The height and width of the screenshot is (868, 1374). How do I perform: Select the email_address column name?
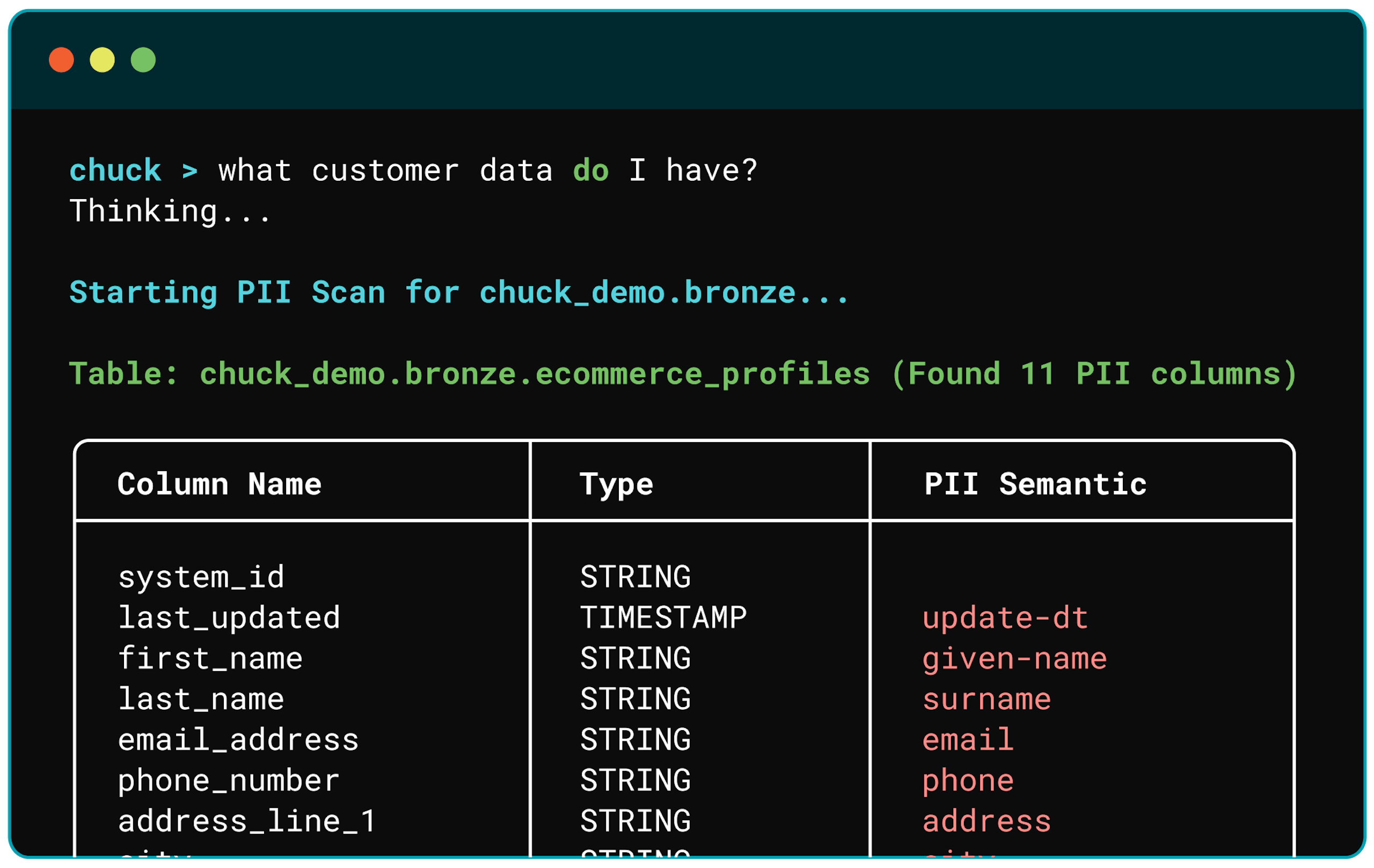pyautogui.click(x=238, y=740)
